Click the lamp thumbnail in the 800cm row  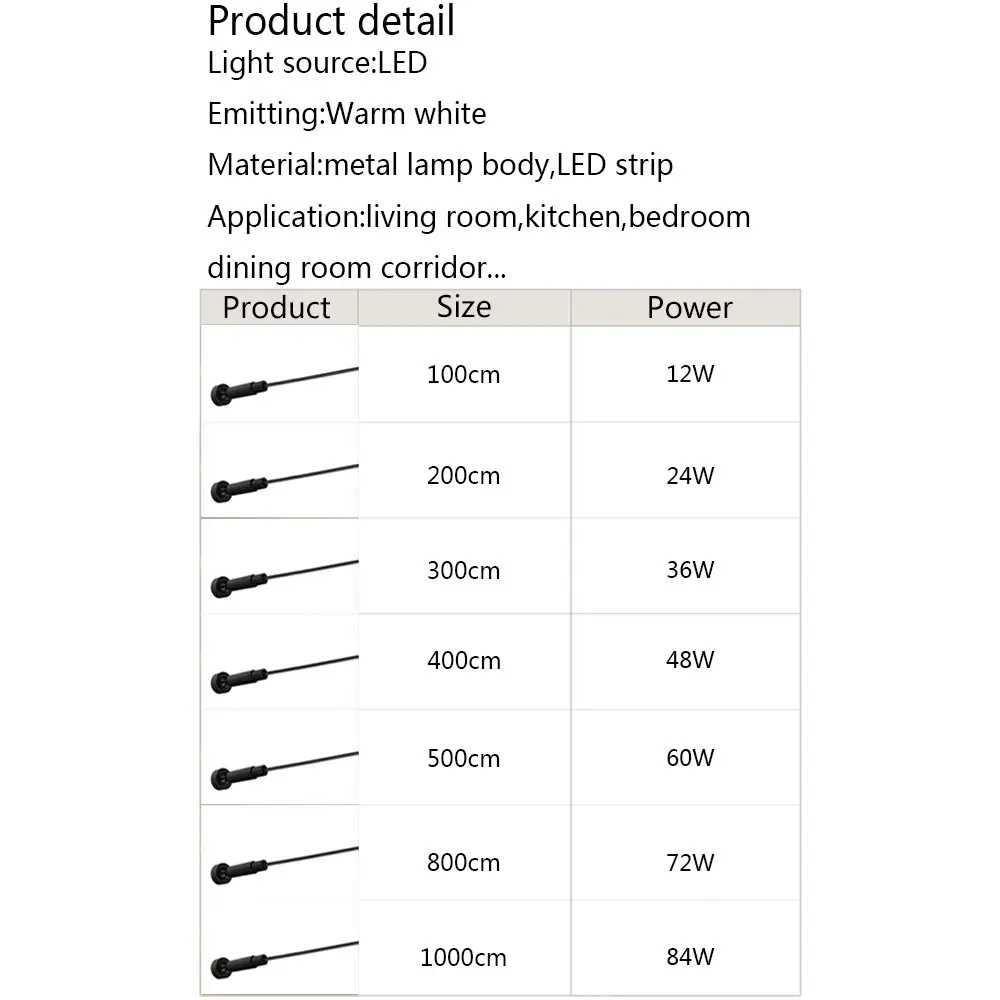[280, 859]
